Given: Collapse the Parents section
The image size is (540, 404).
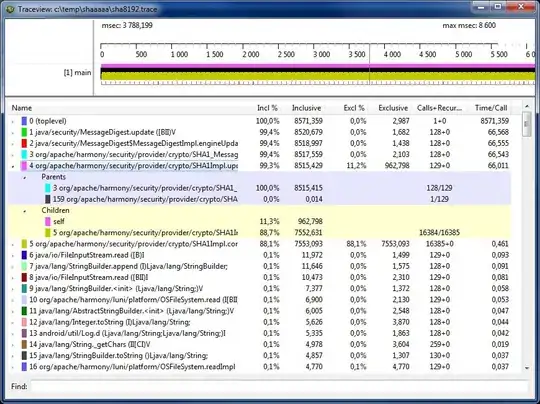Looking at the screenshot, I should [x=24, y=177].
